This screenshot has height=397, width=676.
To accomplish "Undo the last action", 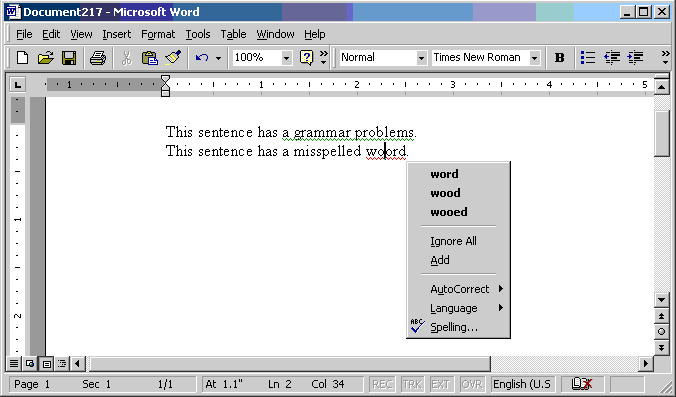I will pyautogui.click(x=202, y=57).
